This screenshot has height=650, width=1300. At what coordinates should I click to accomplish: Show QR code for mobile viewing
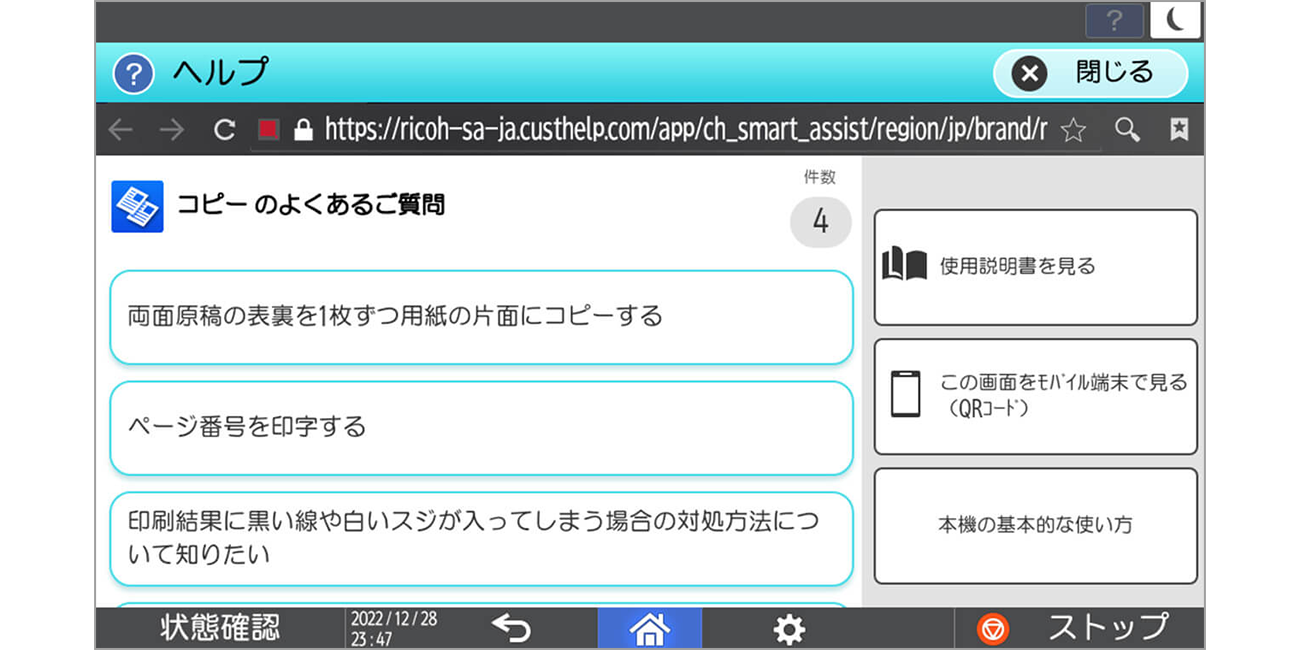1035,396
